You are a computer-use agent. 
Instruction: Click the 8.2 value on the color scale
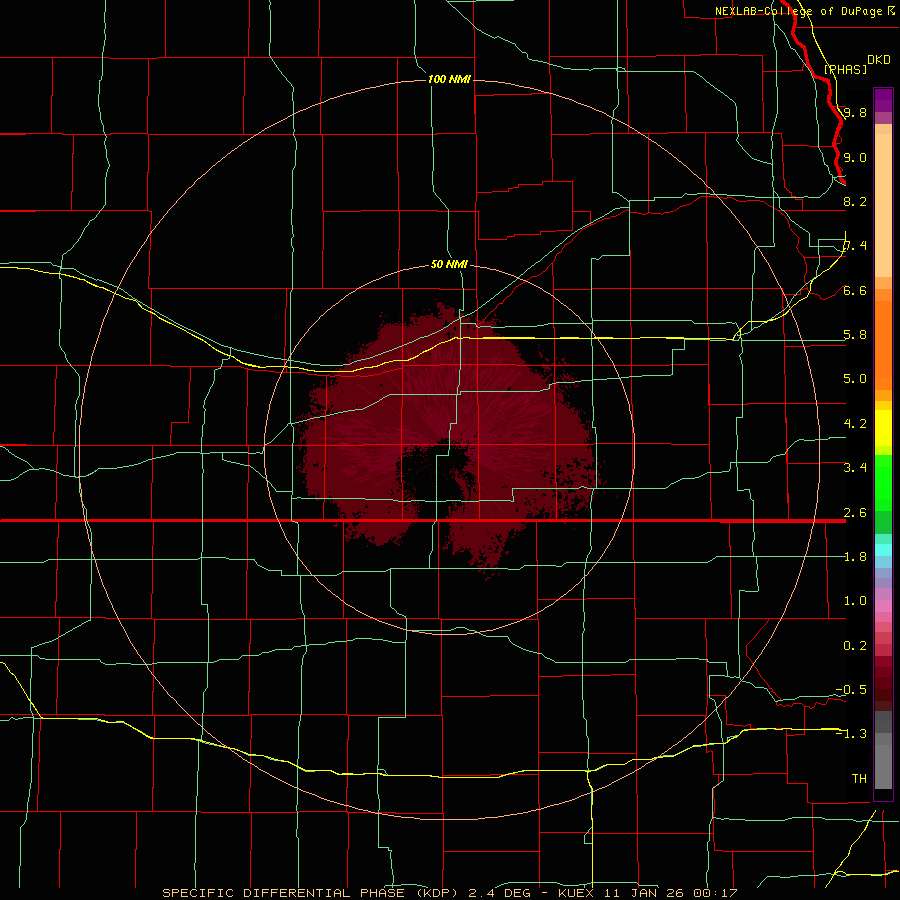click(x=855, y=201)
